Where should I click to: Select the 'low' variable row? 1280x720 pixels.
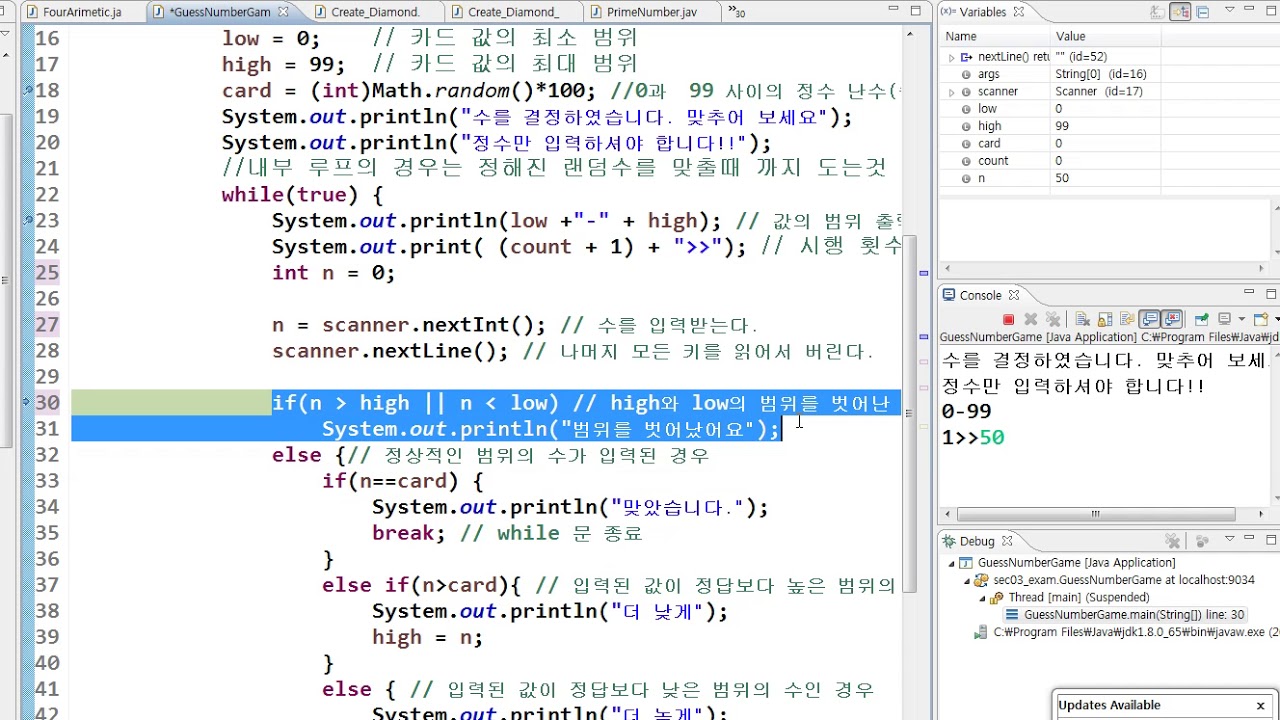(x=1106, y=109)
